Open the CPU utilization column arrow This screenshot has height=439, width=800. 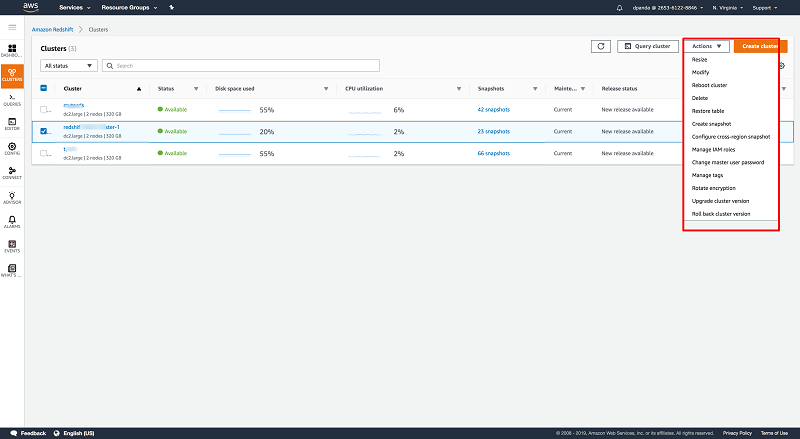coord(459,89)
